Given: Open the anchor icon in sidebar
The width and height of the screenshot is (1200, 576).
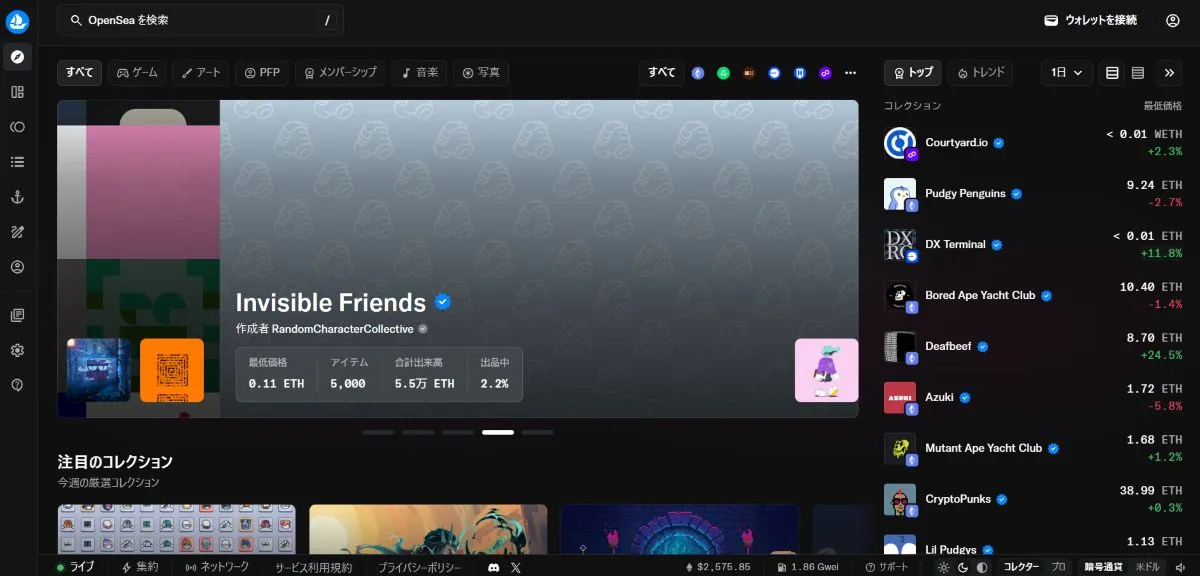Looking at the screenshot, I should (x=17, y=197).
